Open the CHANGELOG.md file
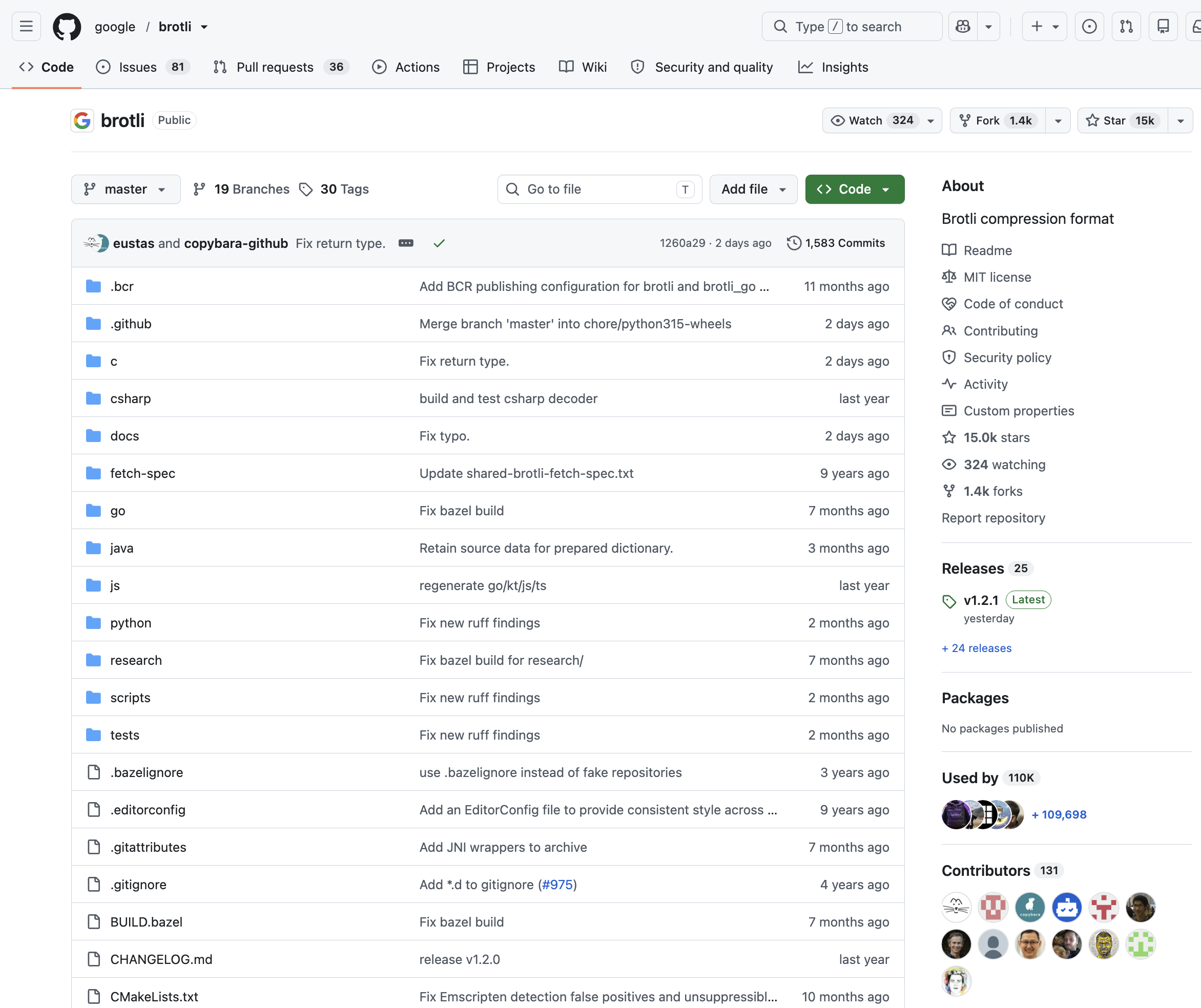The width and height of the screenshot is (1201, 1008). (161, 959)
